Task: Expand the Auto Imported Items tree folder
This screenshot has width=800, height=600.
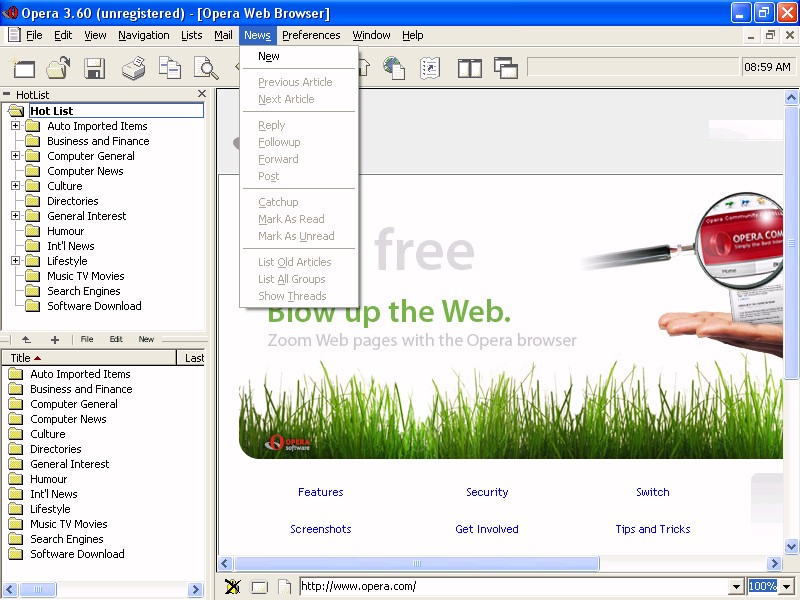Action: click(16, 126)
